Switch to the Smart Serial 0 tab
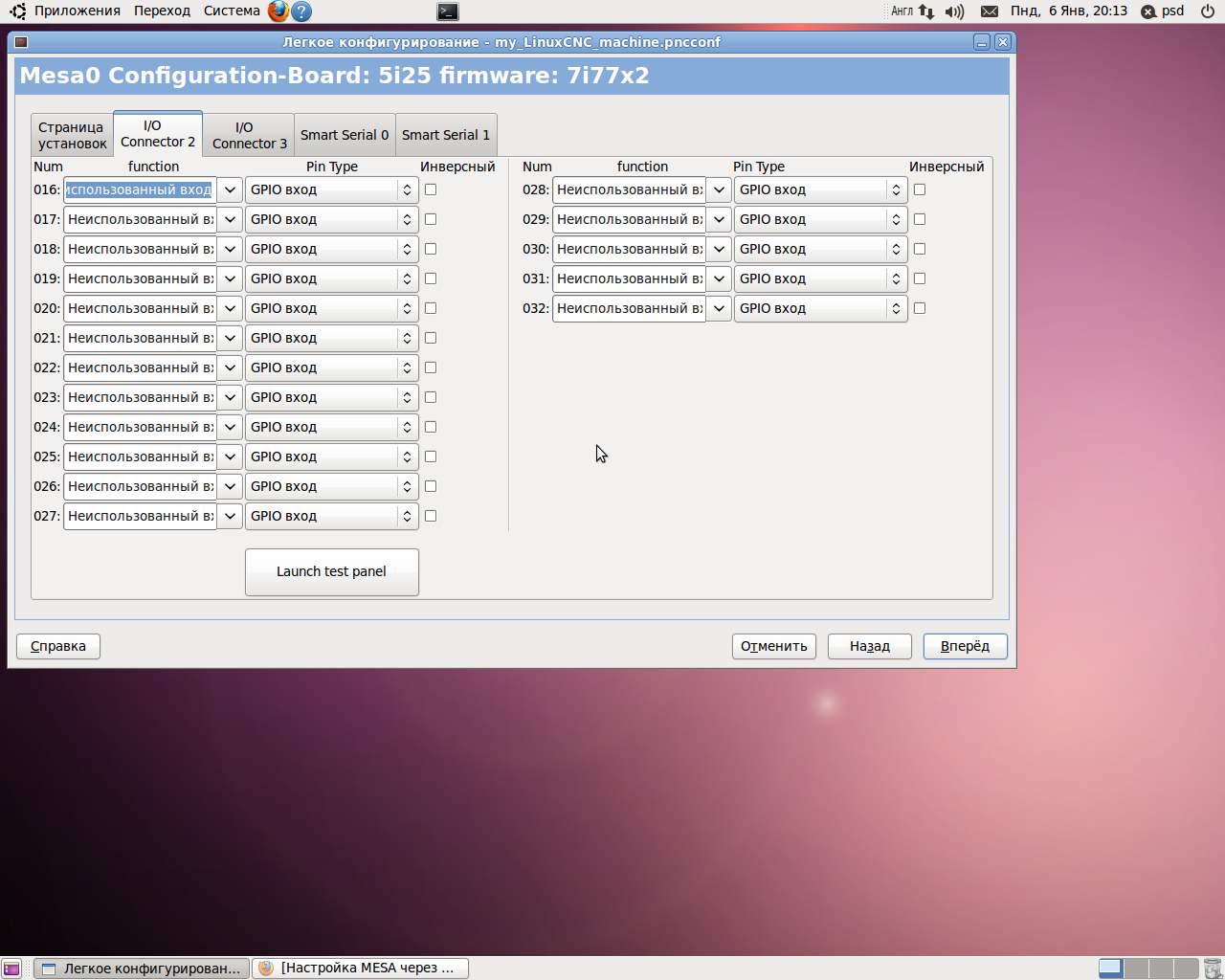The width and height of the screenshot is (1225, 980). [345, 135]
